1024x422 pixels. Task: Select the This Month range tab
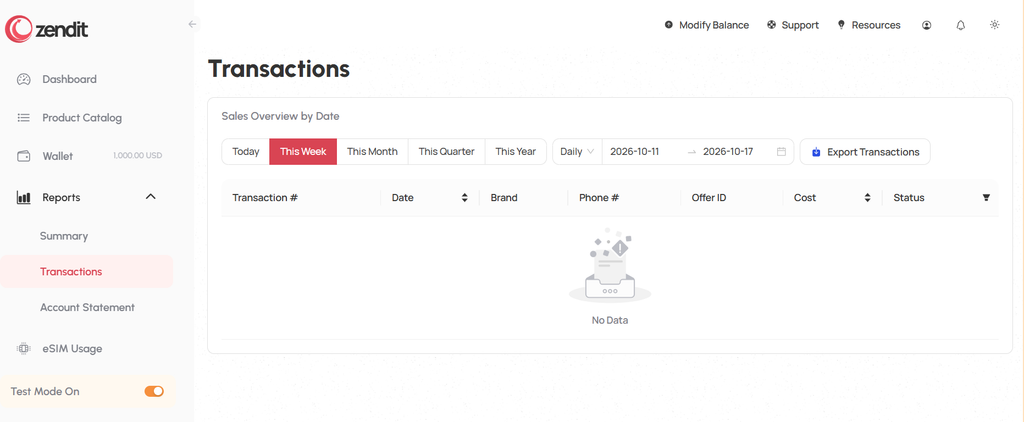point(372,152)
